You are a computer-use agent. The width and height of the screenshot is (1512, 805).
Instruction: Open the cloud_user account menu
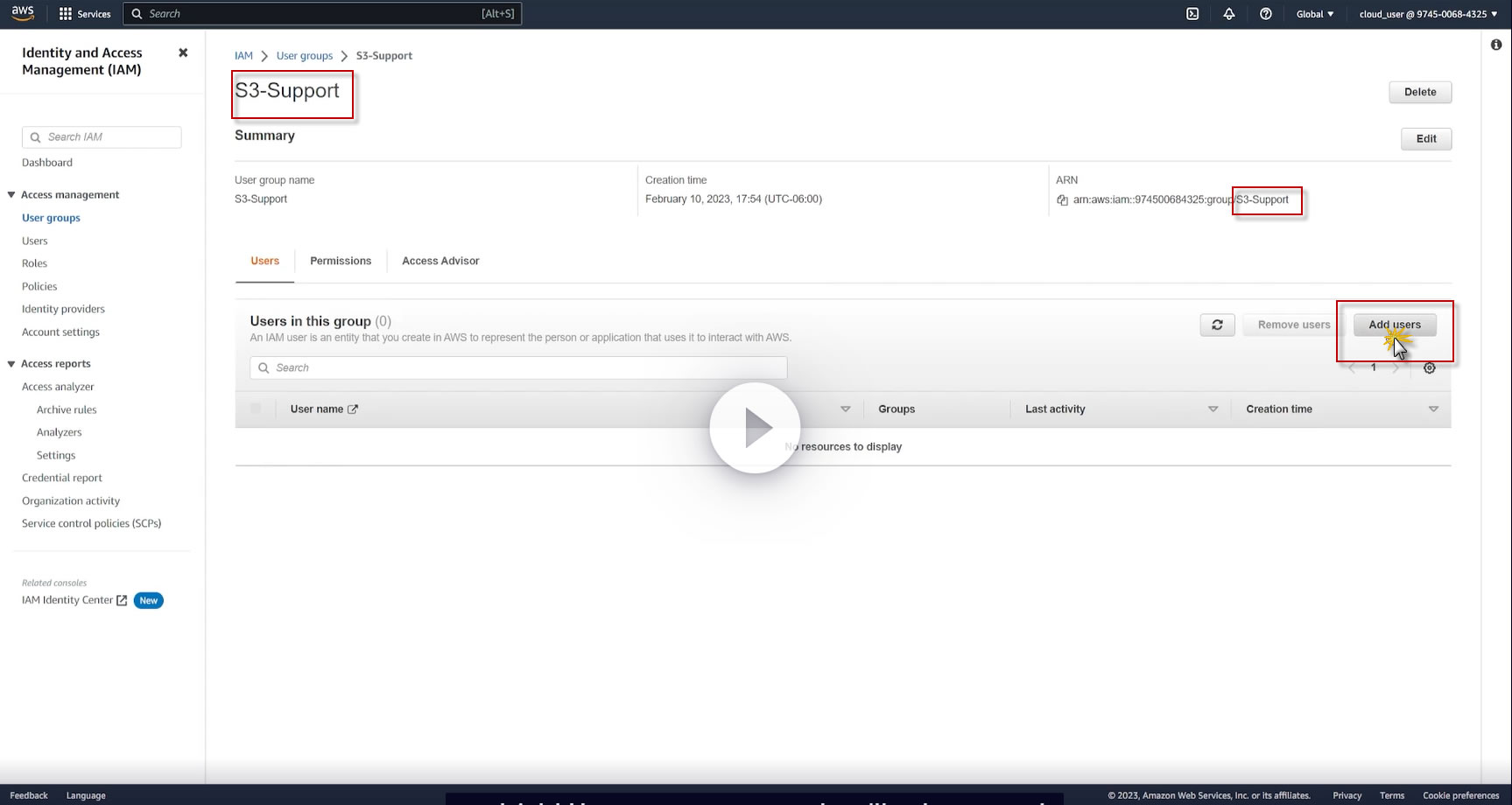click(x=1428, y=14)
